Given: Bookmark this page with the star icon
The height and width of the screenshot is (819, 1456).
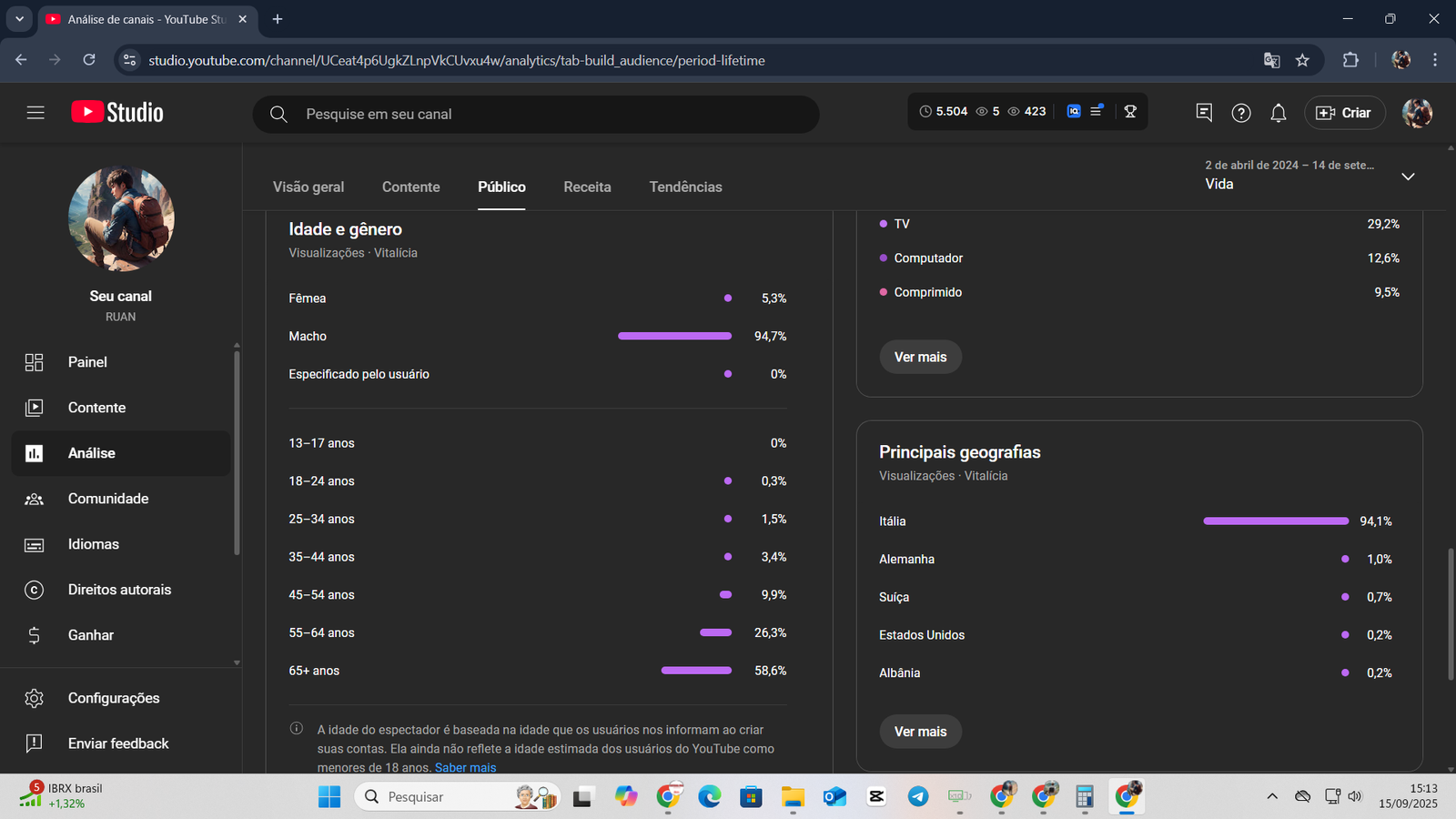Looking at the screenshot, I should (x=1302, y=60).
